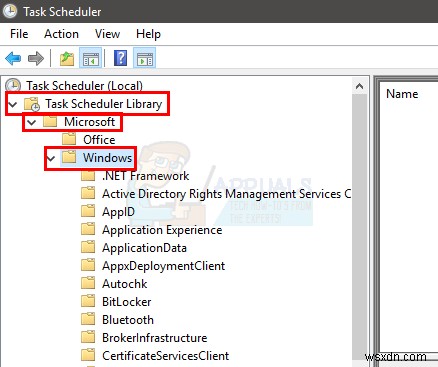The image size is (438, 367).
Task: Select the Task Scheduler Library label
Action: pos(104,104)
